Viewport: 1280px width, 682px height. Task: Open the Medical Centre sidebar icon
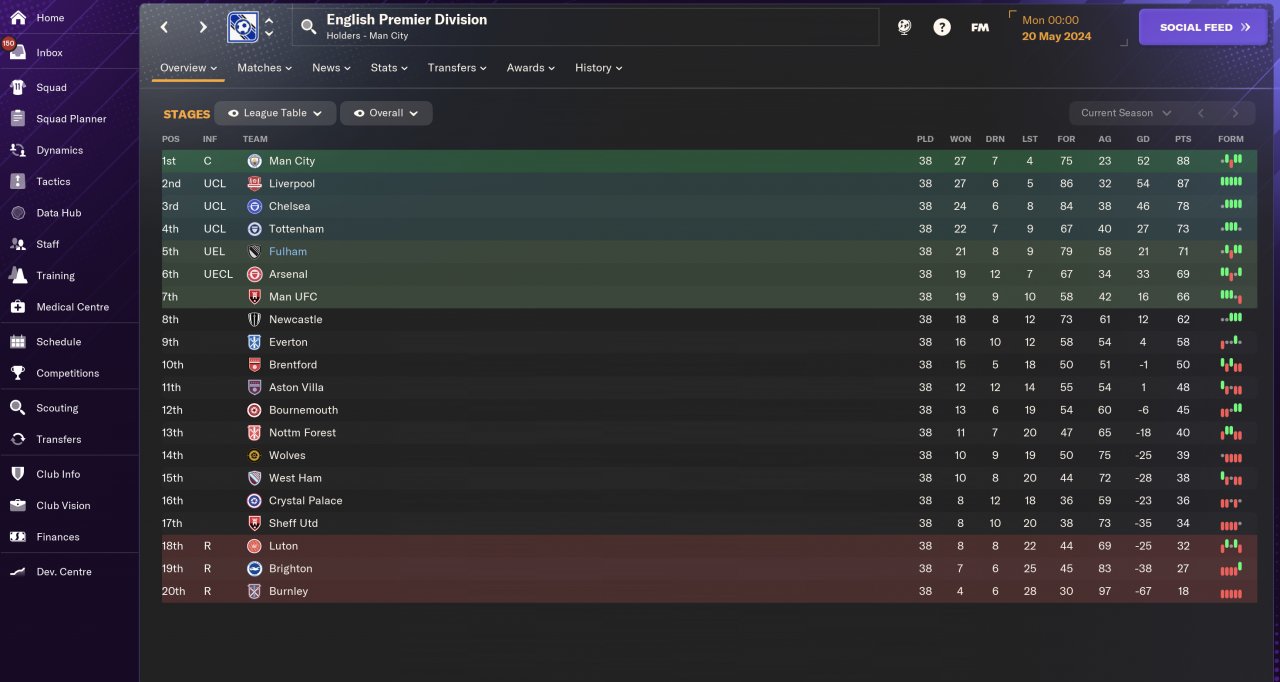tap(17, 307)
